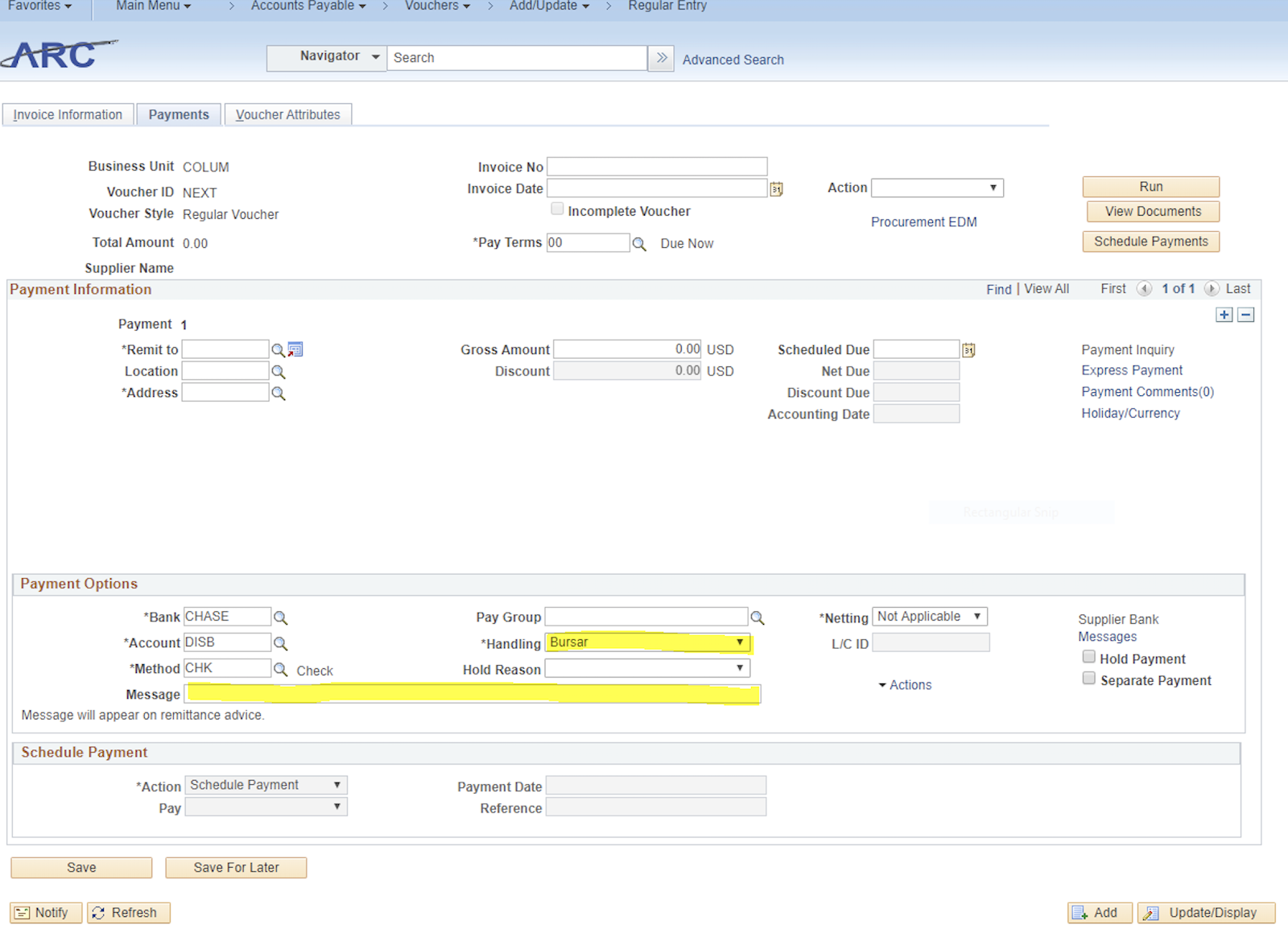Delete payment row with minus icon
The height and width of the screenshot is (929, 1288).
[x=1245, y=315]
